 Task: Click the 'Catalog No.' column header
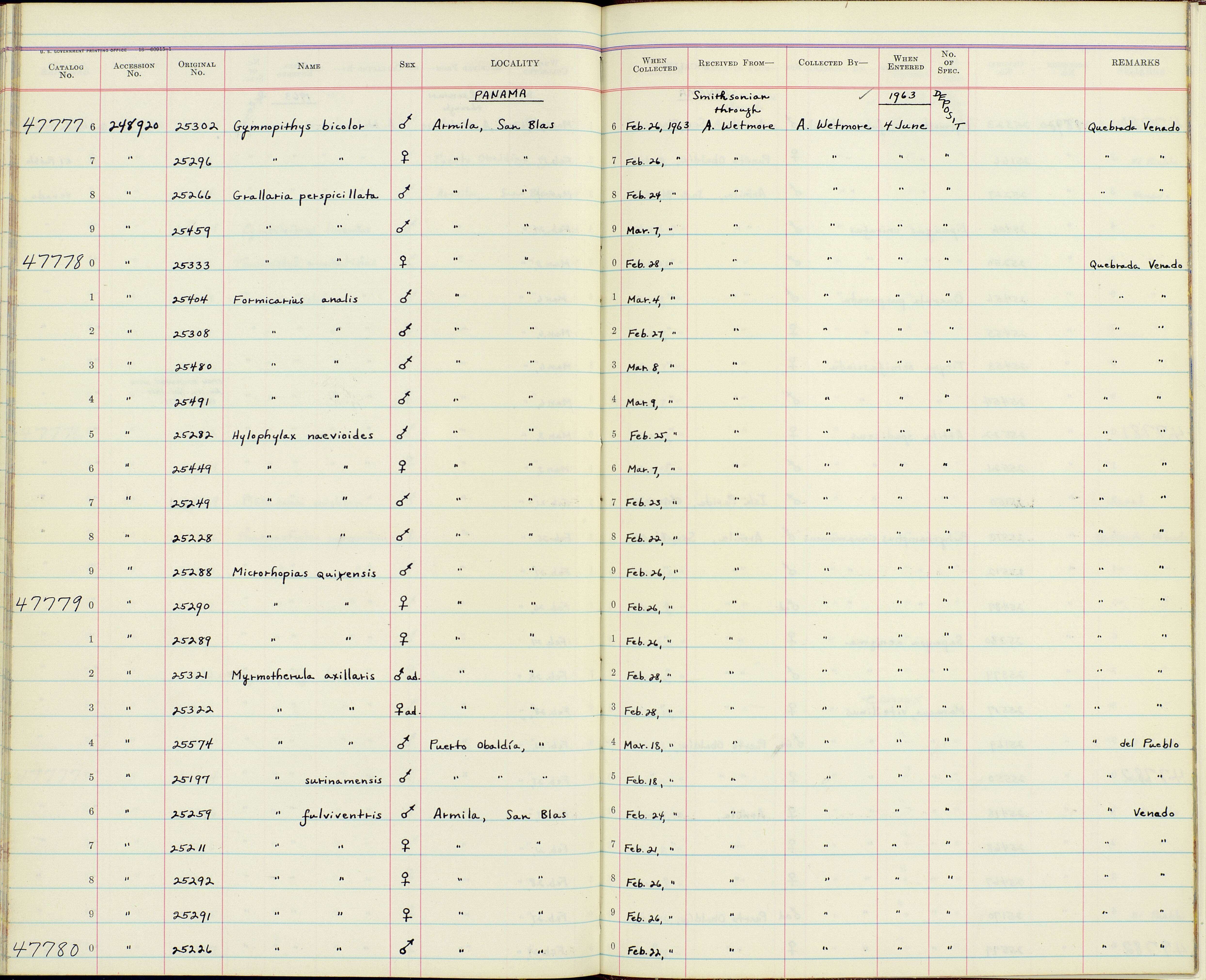(66, 71)
